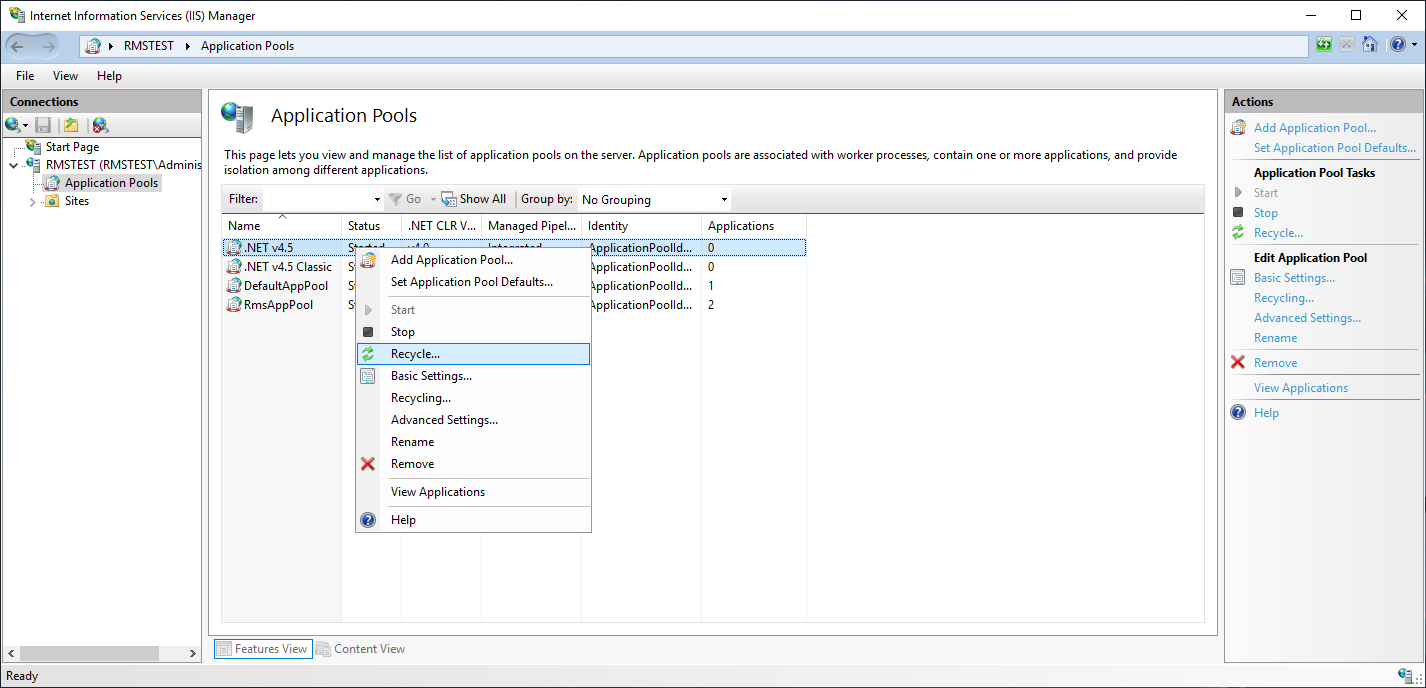1426x688 pixels.
Task: Click the Filter text input field
Action: tap(317, 199)
